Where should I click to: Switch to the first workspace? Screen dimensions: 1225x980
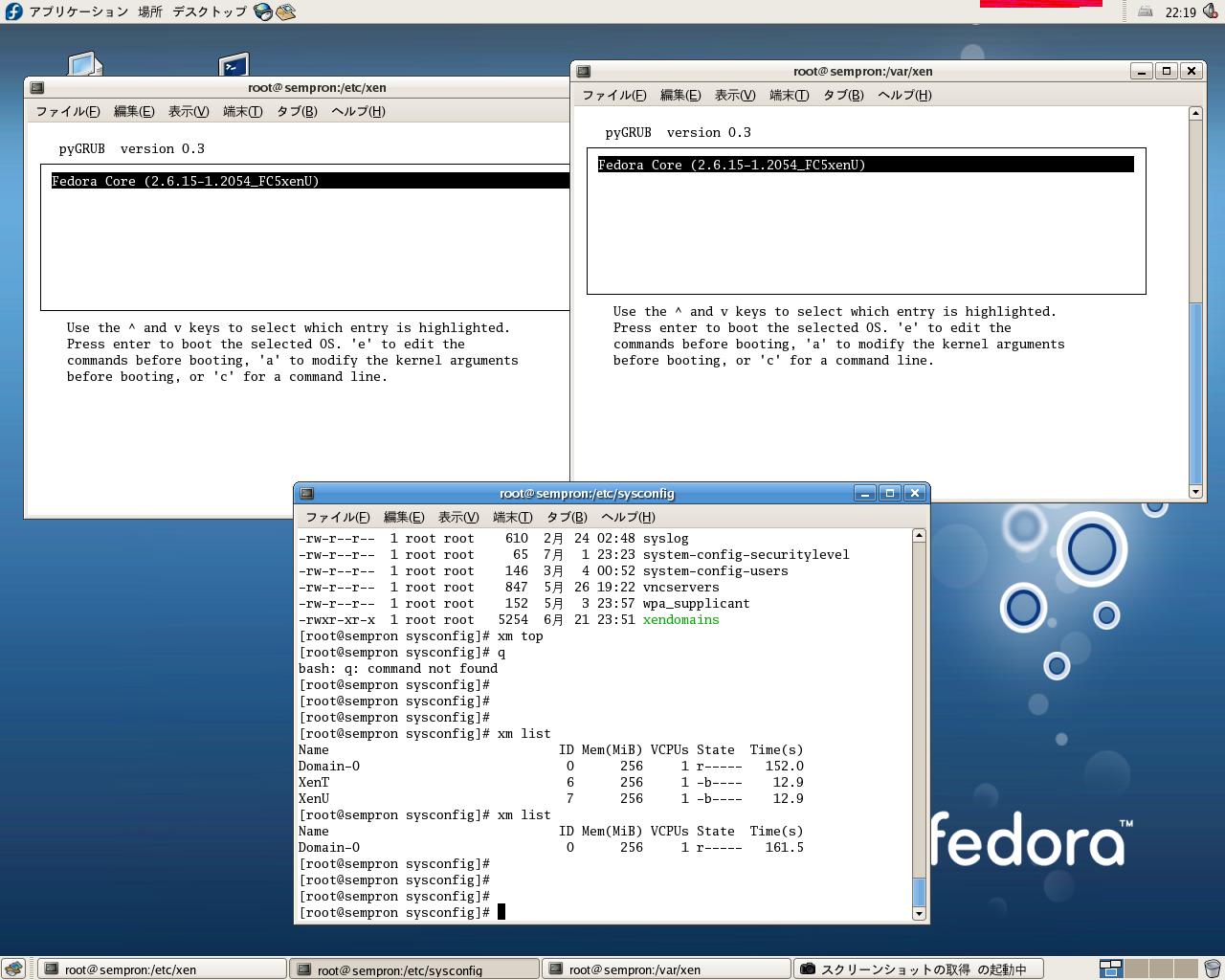coord(1111,969)
